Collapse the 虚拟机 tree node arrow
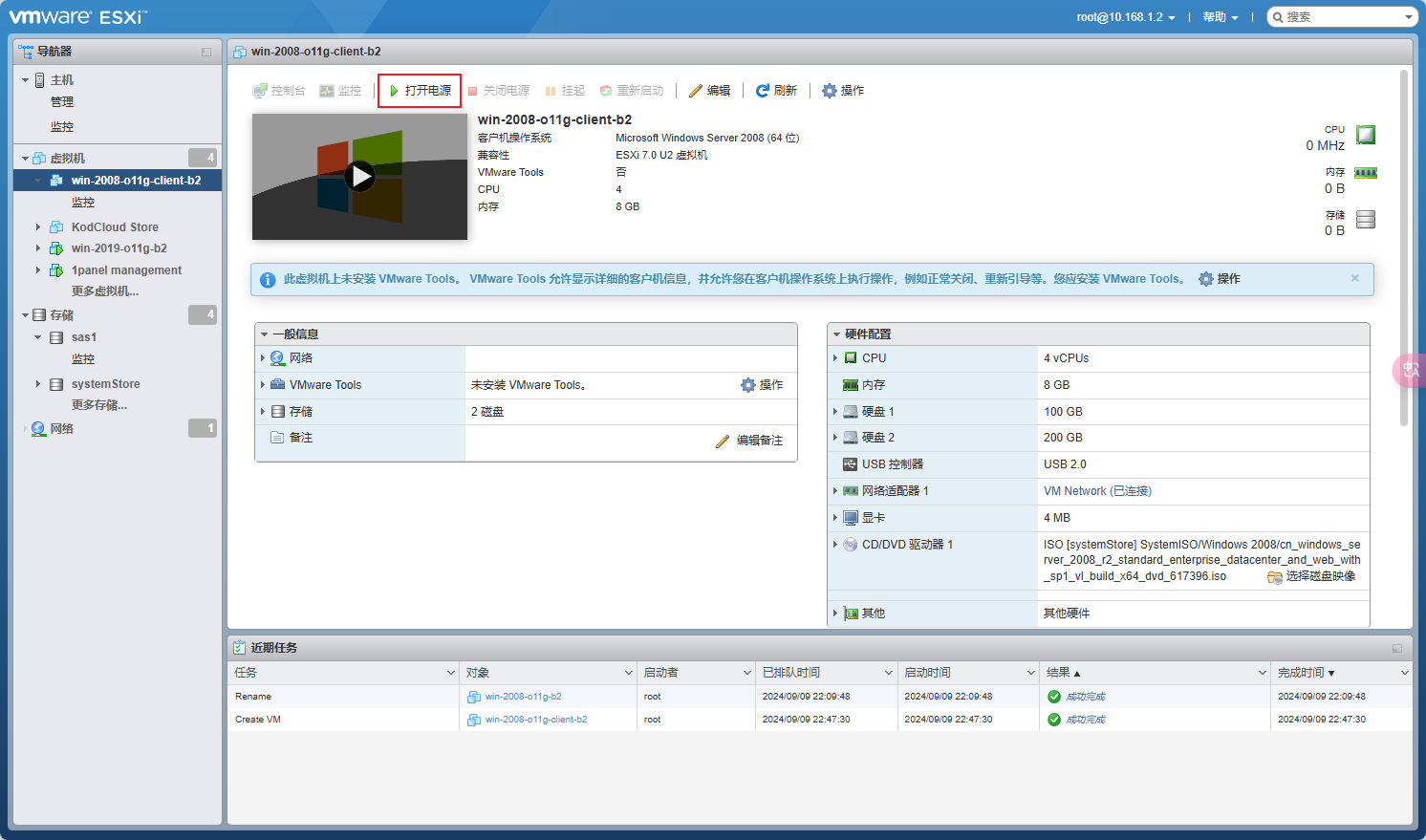Screen dimensions: 1426x840 [25, 159]
